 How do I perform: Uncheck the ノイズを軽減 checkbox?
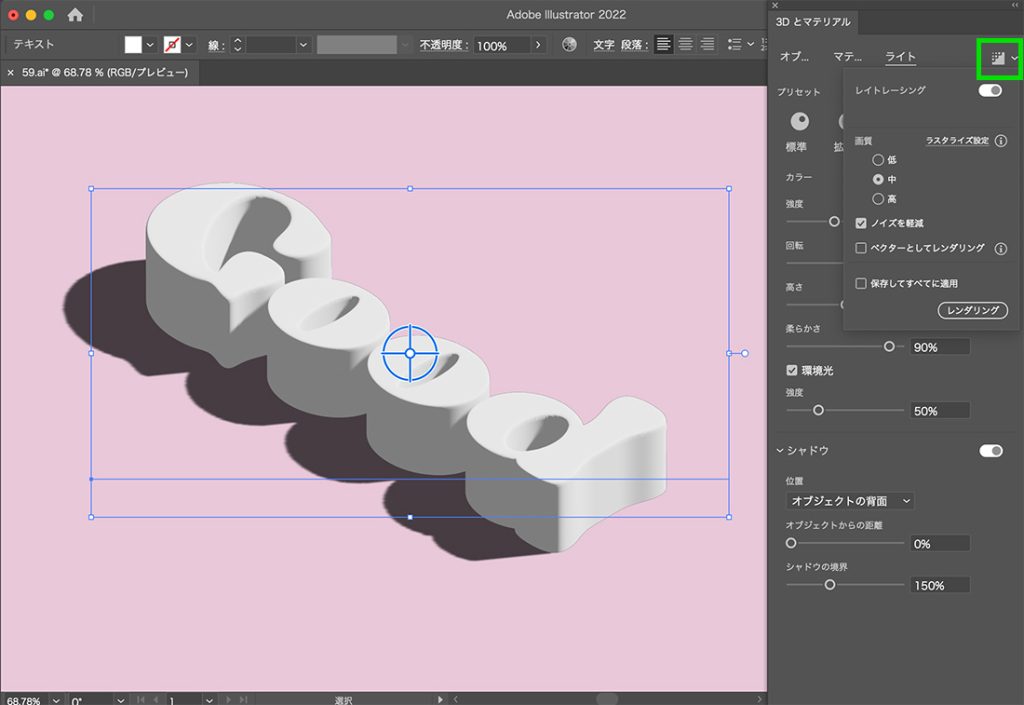click(x=861, y=223)
